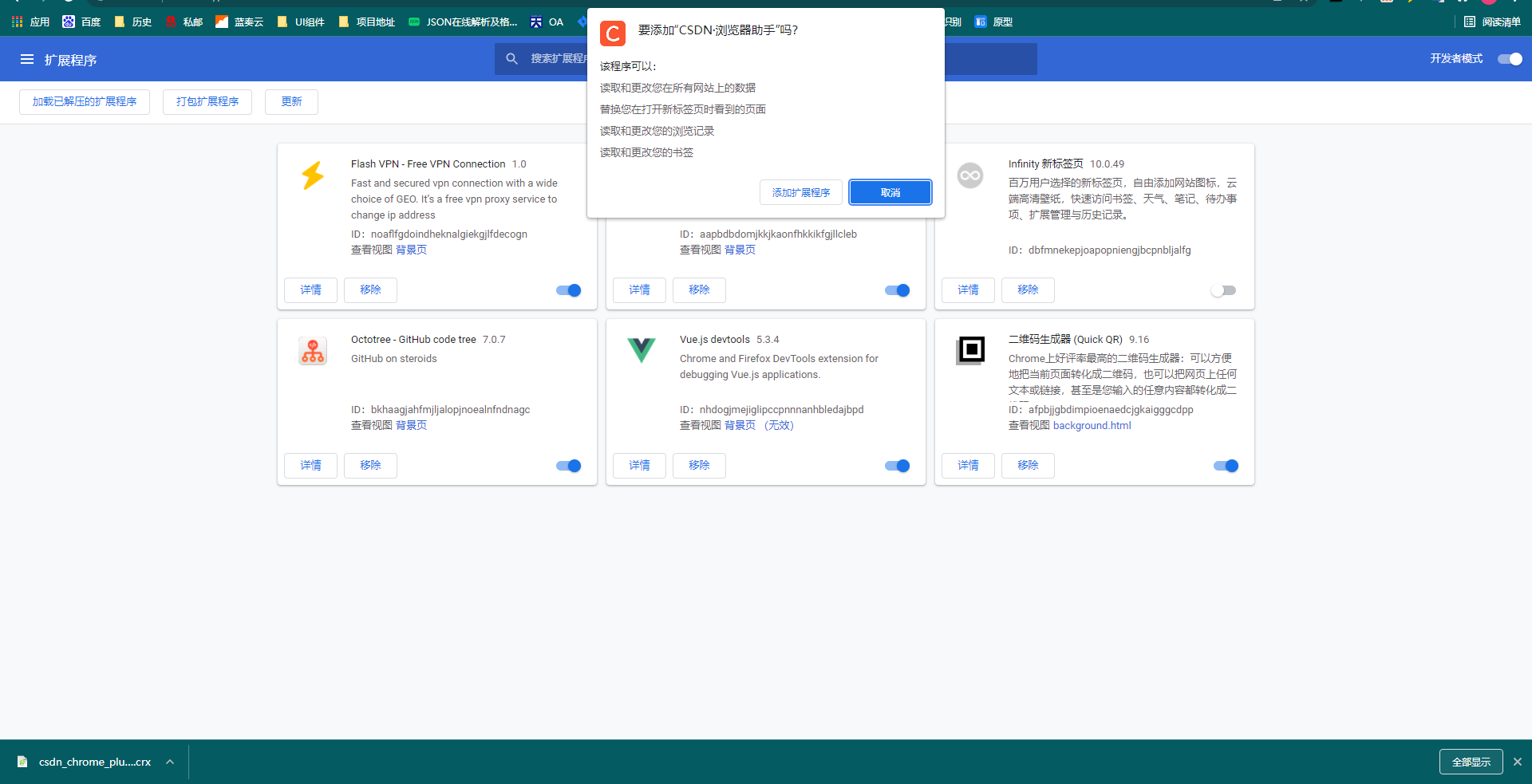Image resolution: width=1532 pixels, height=784 pixels.
Task: Open the 私邮 bookmark
Action: coord(184,22)
